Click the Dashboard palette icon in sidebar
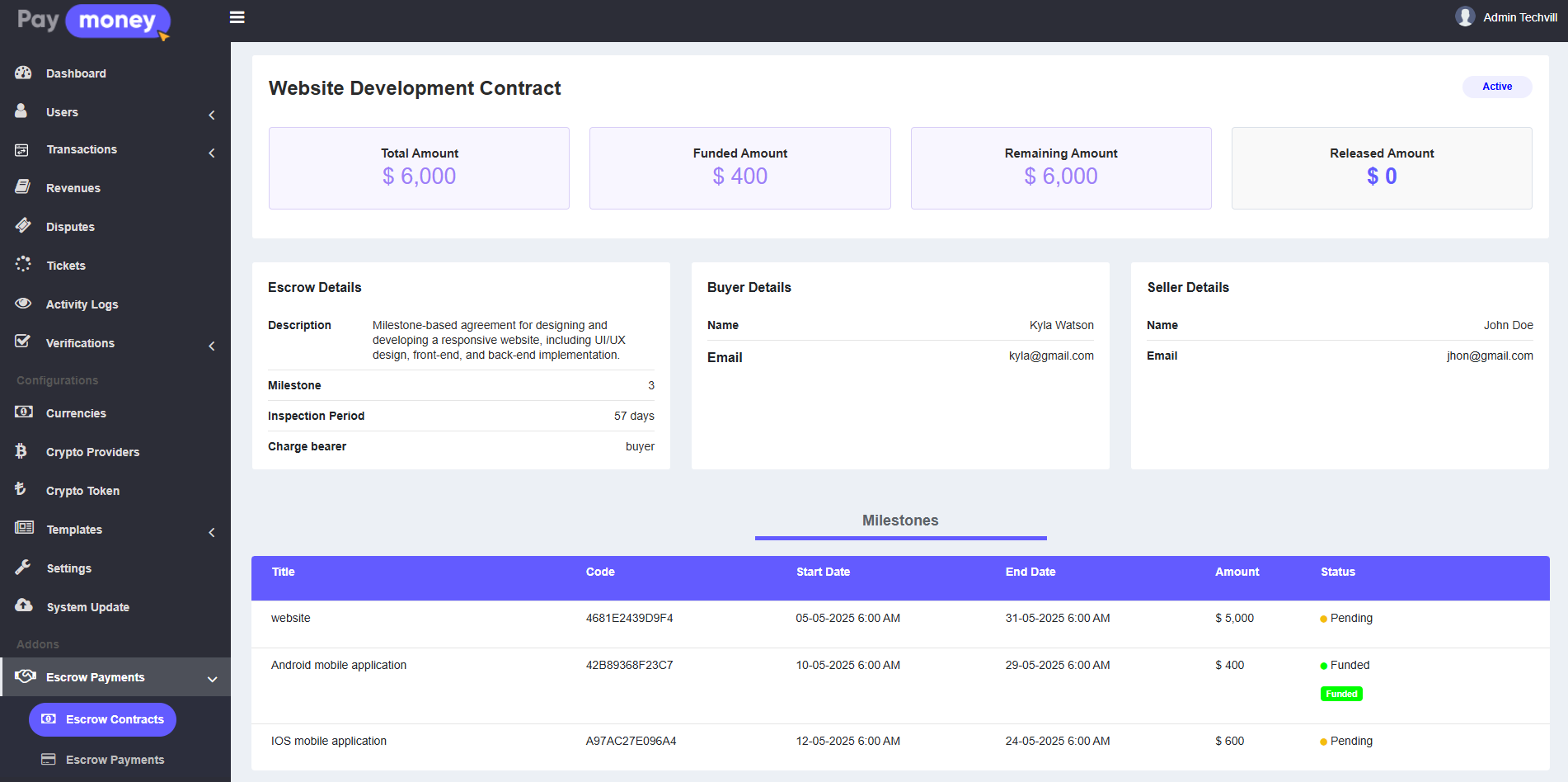 (23, 73)
